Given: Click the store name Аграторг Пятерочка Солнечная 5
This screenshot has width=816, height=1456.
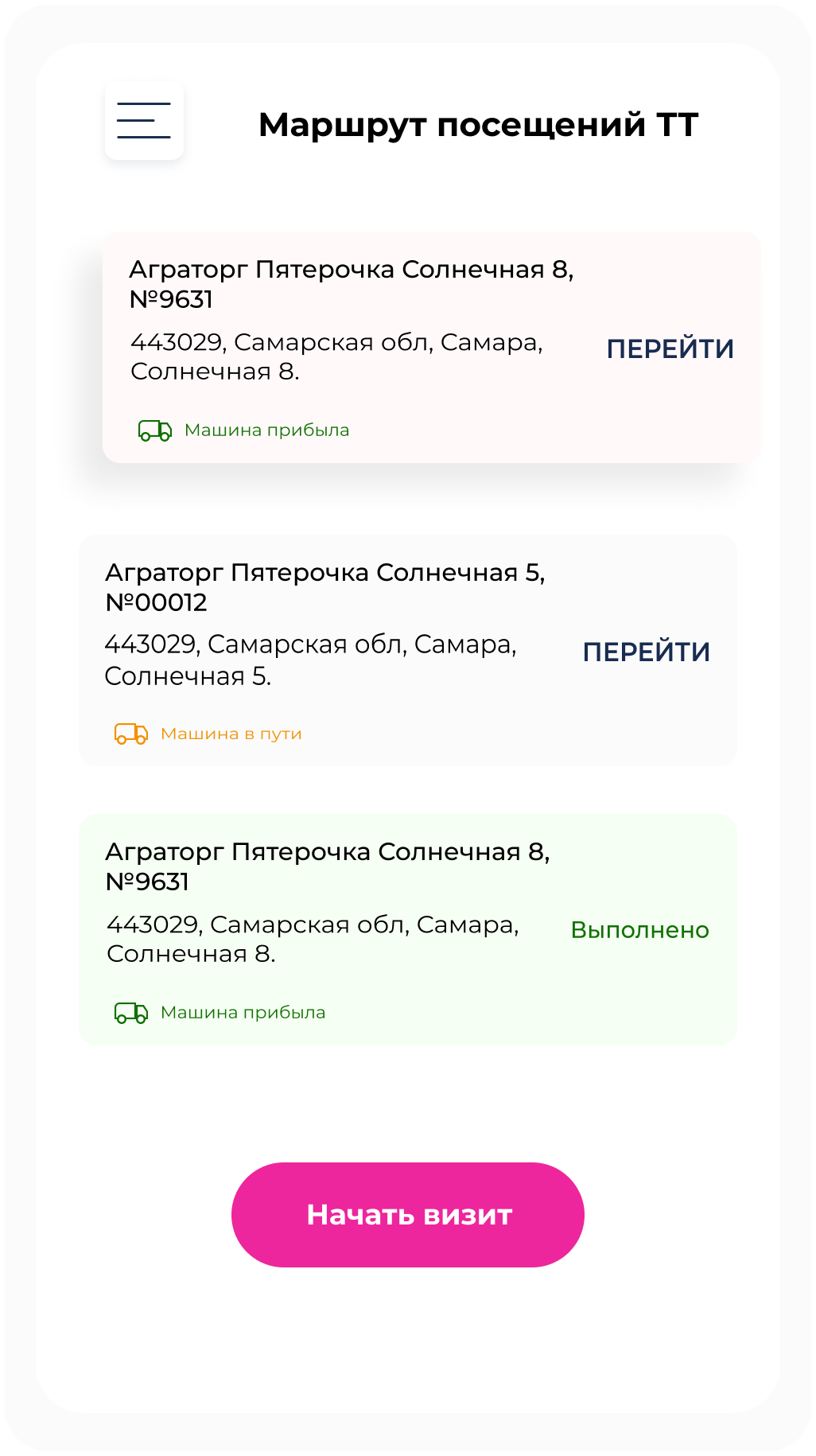Looking at the screenshot, I should [328, 586].
